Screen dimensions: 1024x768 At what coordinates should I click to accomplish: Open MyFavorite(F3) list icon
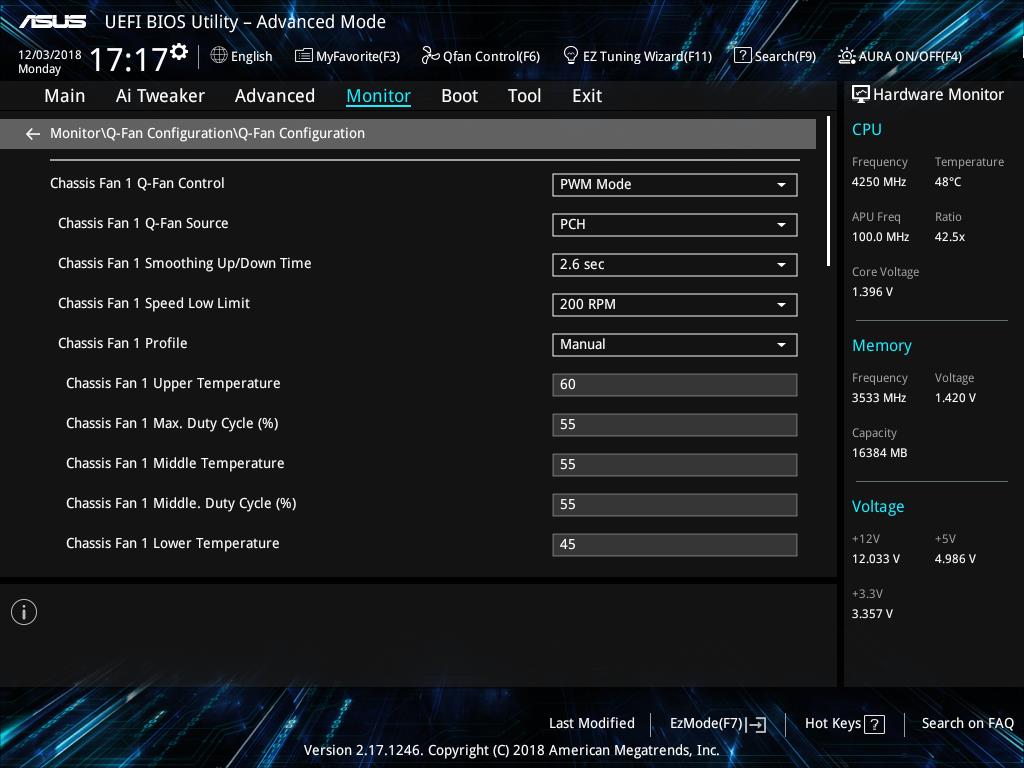pos(304,56)
